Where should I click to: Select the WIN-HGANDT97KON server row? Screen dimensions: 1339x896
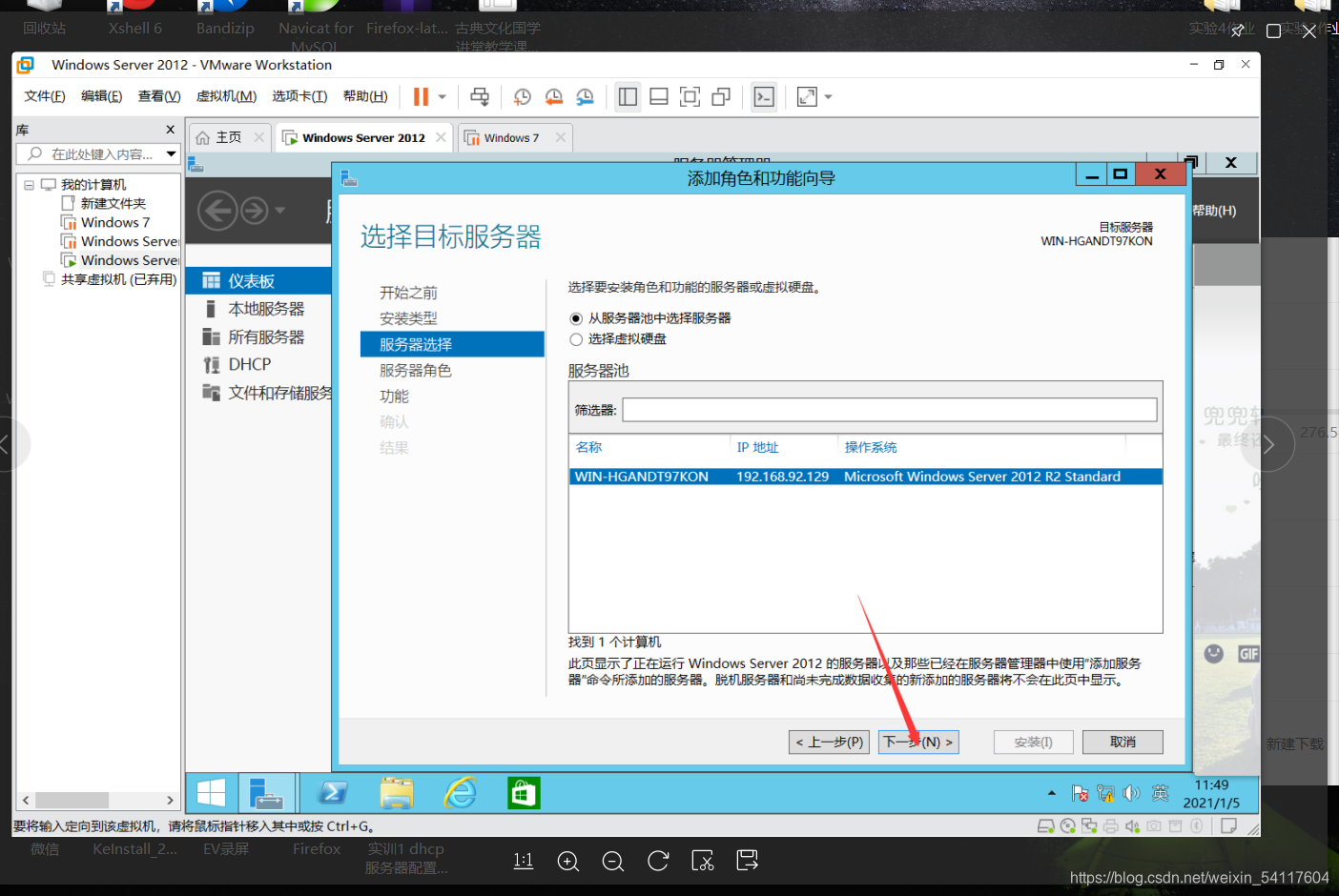866,477
